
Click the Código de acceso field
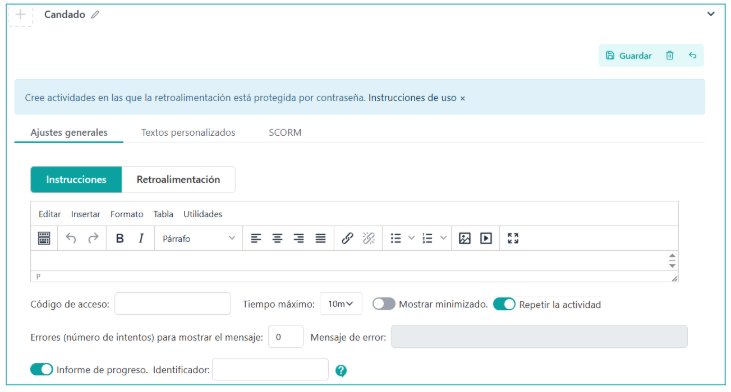coord(172,303)
